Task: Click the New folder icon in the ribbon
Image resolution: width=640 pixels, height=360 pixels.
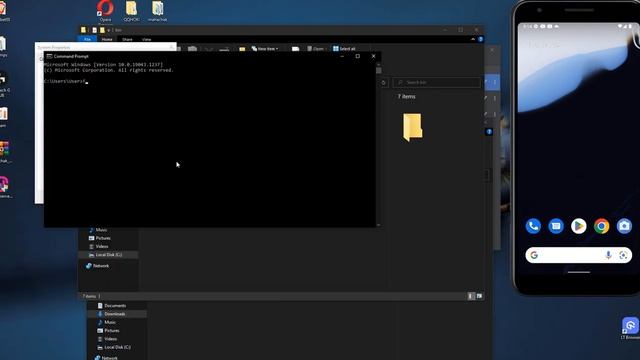Action: [242, 49]
